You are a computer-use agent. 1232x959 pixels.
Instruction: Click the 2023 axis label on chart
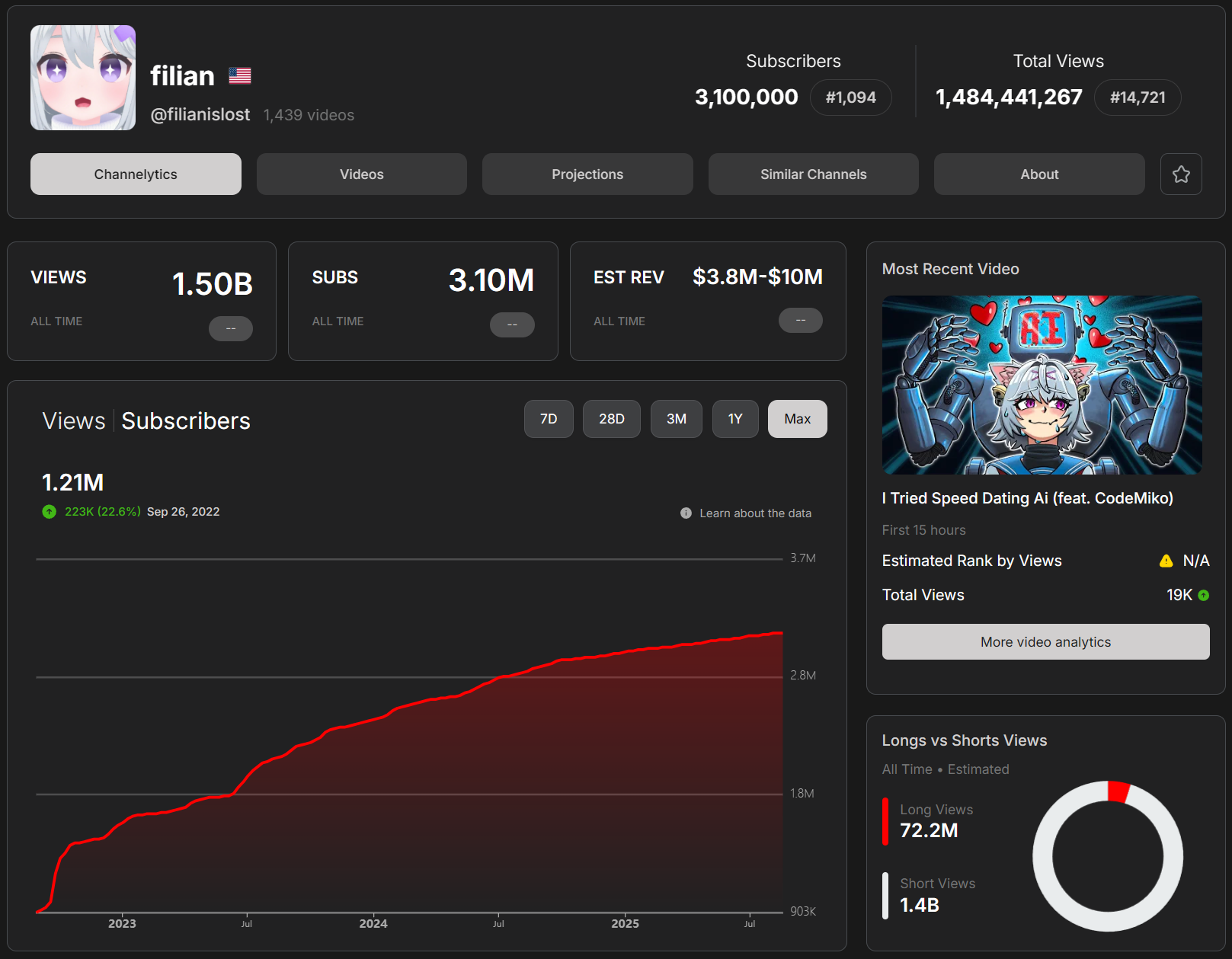(122, 924)
